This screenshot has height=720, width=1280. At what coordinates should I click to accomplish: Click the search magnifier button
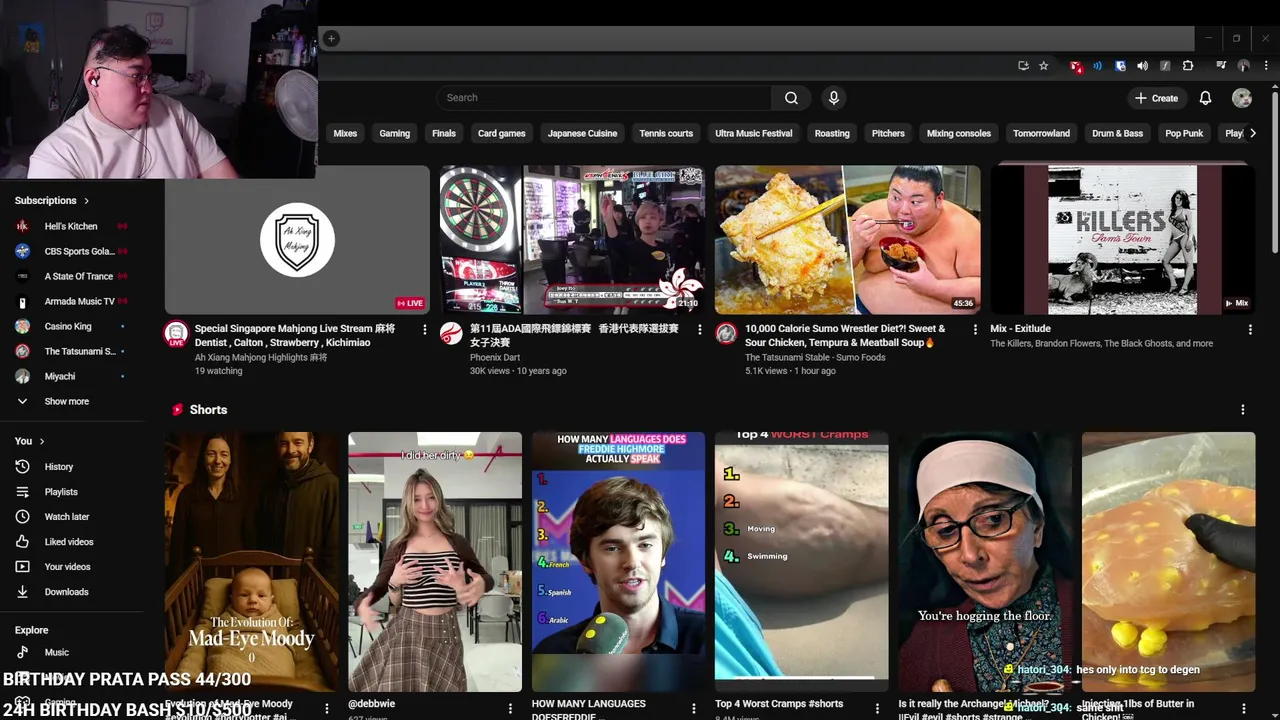(791, 98)
